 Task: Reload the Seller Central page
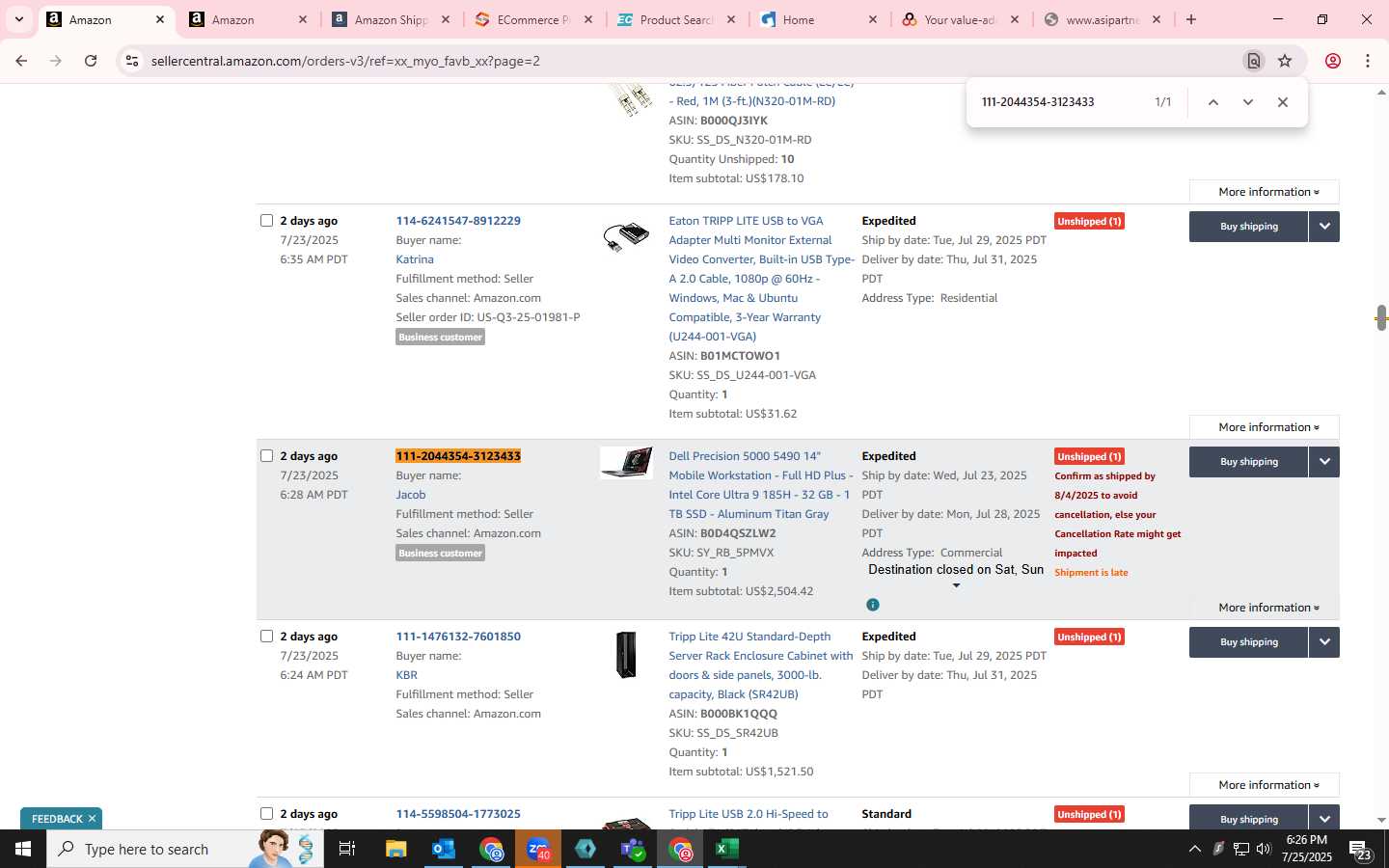(x=91, y=61)
